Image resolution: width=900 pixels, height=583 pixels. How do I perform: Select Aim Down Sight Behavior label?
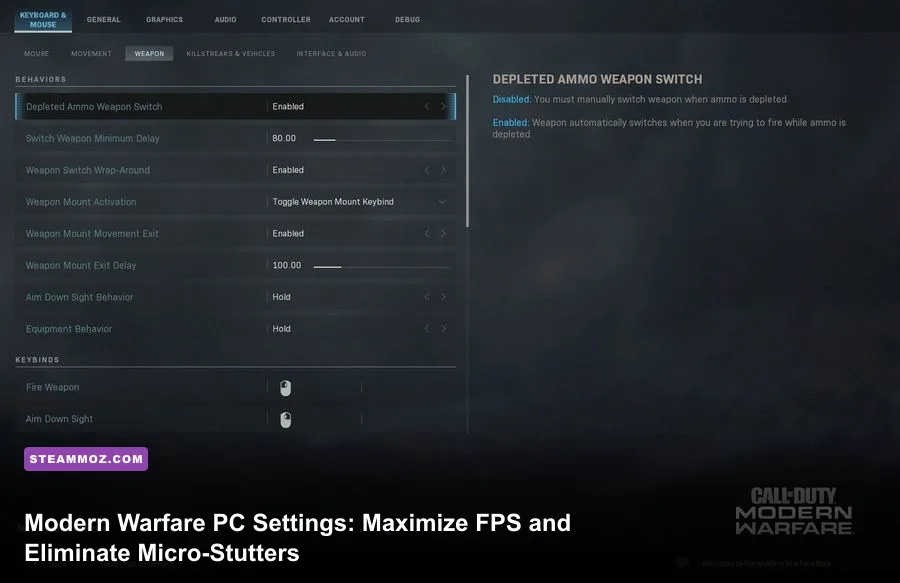(x=79, y=297)
